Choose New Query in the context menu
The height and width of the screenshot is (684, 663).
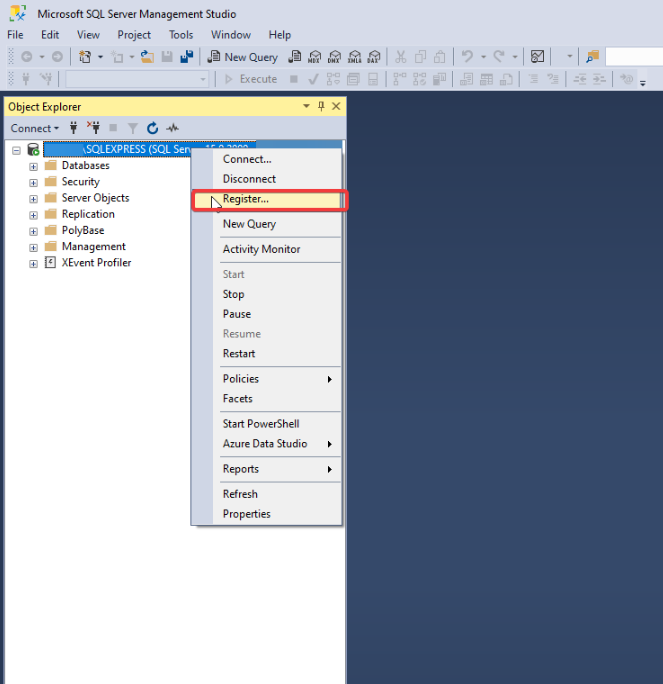[267, 224]
